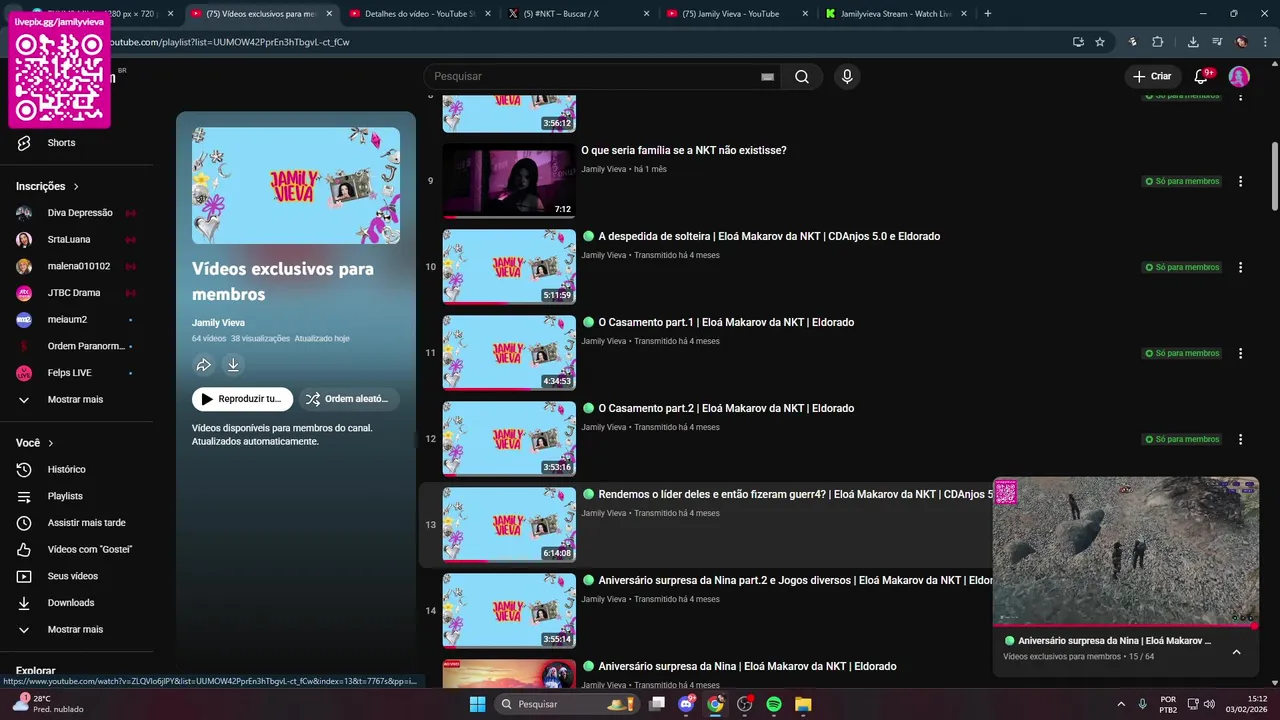Switch to 'Jamilyvieva Stream' Kick tab
Screen dimensions: 1280x720
(x=894, y=14)
